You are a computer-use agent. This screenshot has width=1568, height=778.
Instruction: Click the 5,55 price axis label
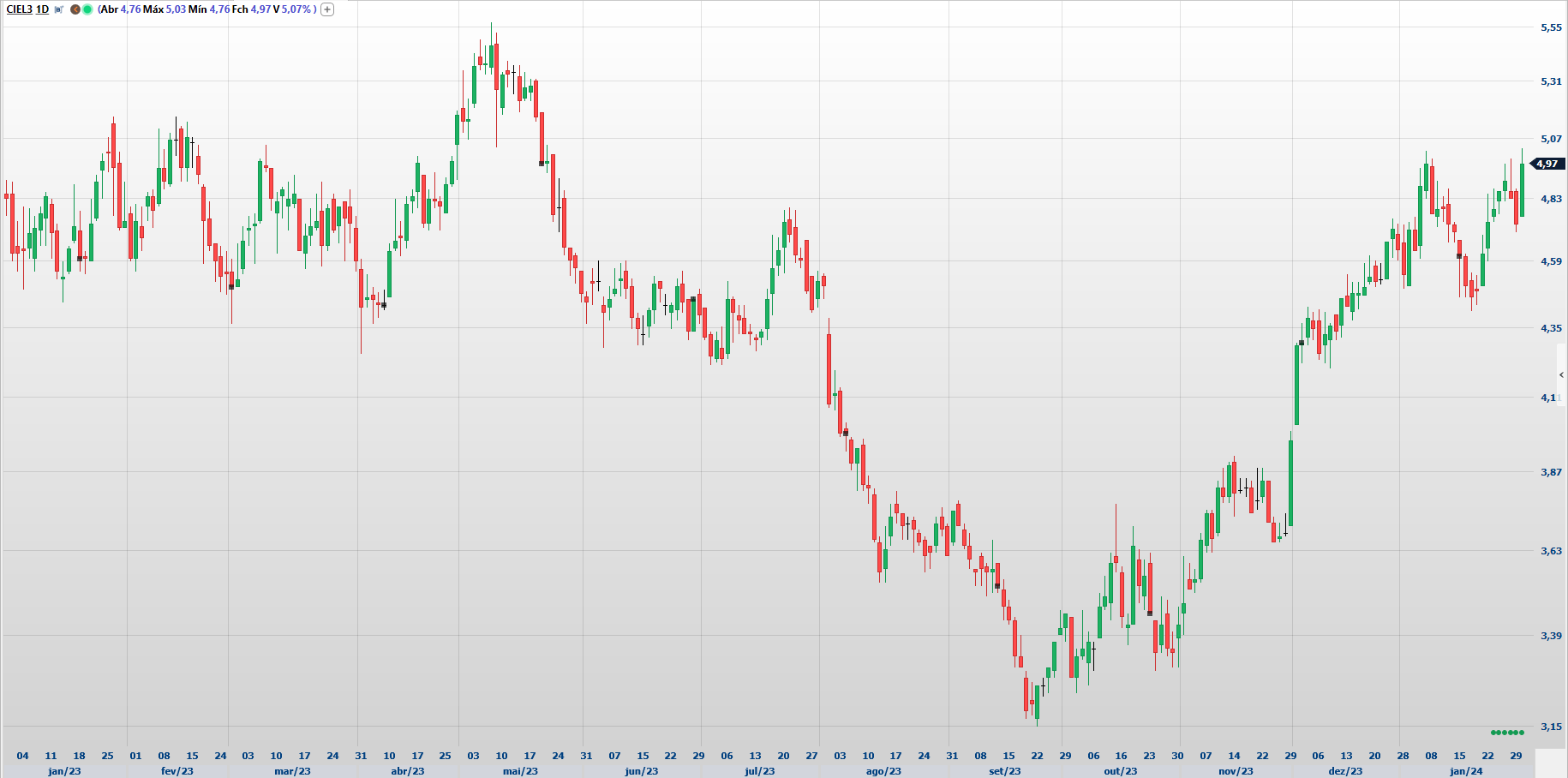(x=1551, y=27)
